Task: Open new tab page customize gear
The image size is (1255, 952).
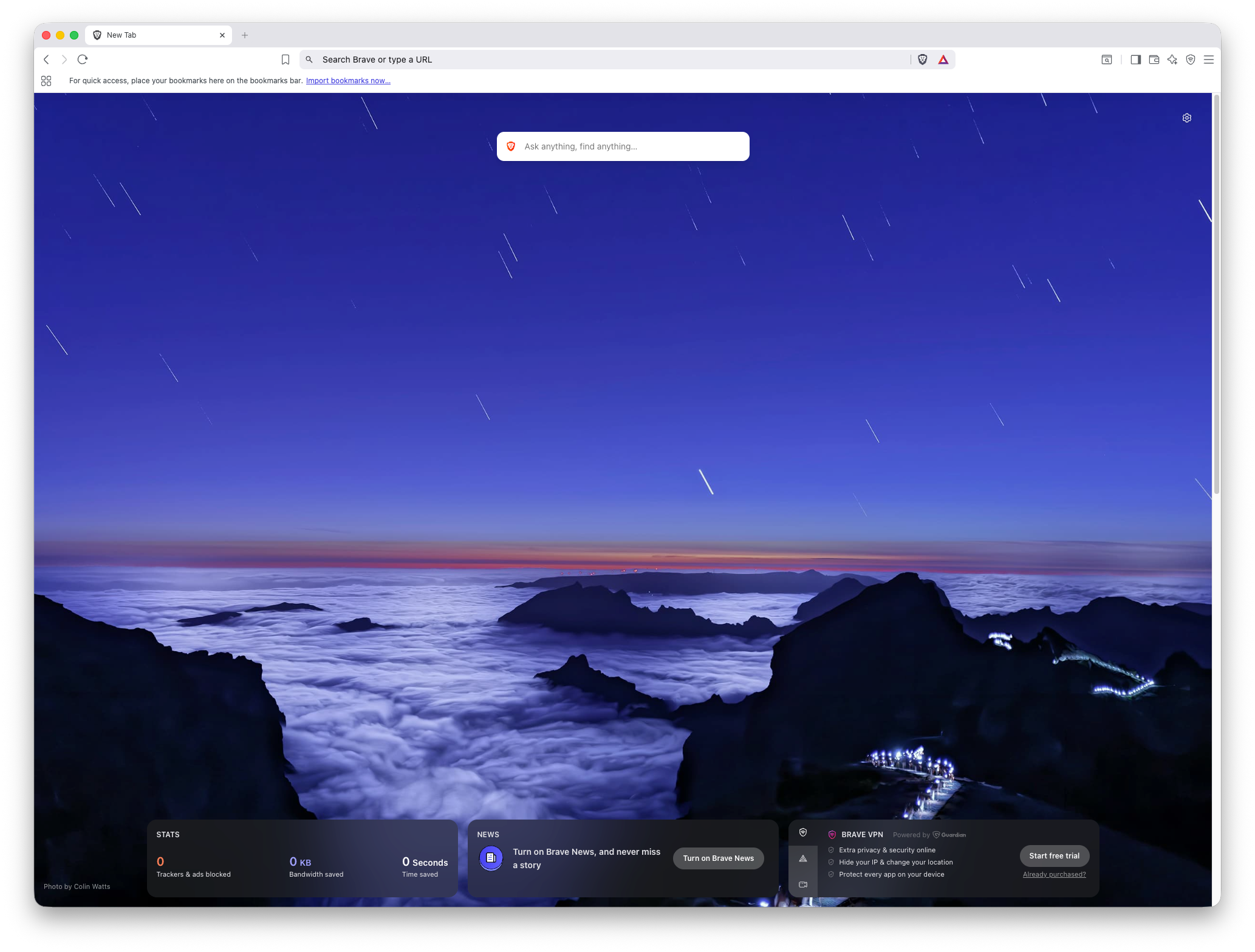Action: [x=1187, y=118]
